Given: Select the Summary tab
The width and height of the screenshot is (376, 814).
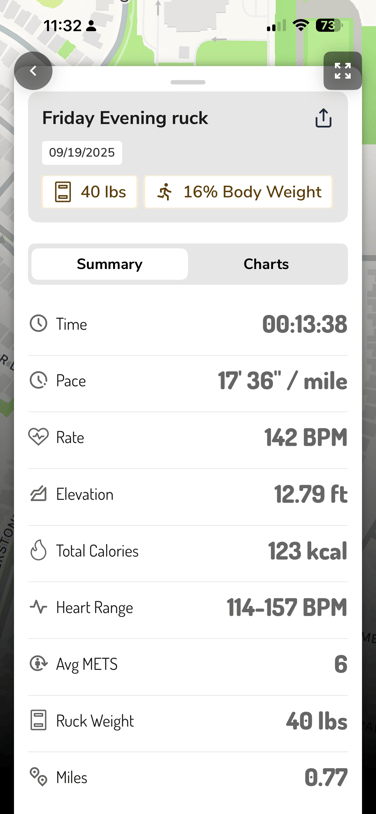Looking at the screenshot, I should [110, 264].
